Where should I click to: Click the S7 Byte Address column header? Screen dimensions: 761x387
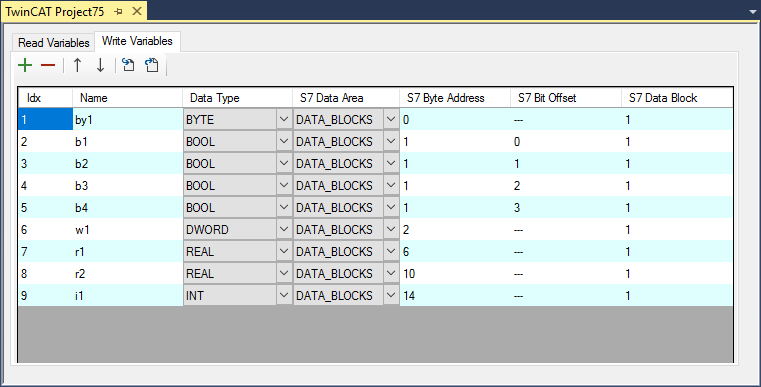coord(455,98)
